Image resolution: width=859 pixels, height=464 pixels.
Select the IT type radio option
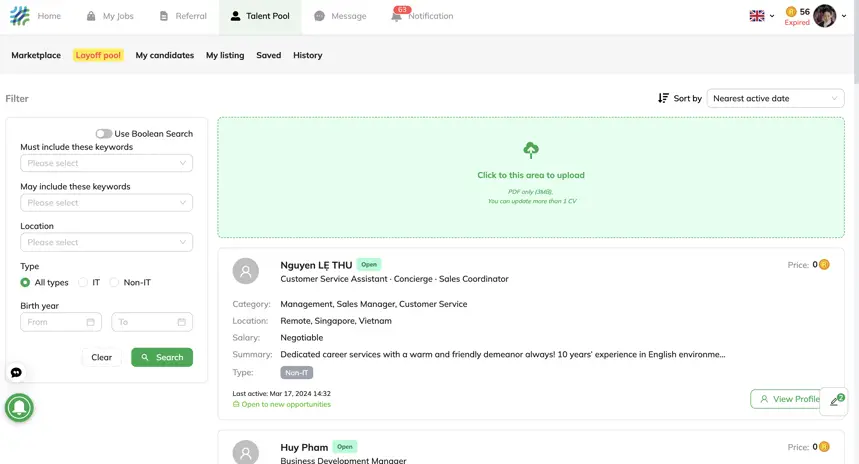coord(83,282)
